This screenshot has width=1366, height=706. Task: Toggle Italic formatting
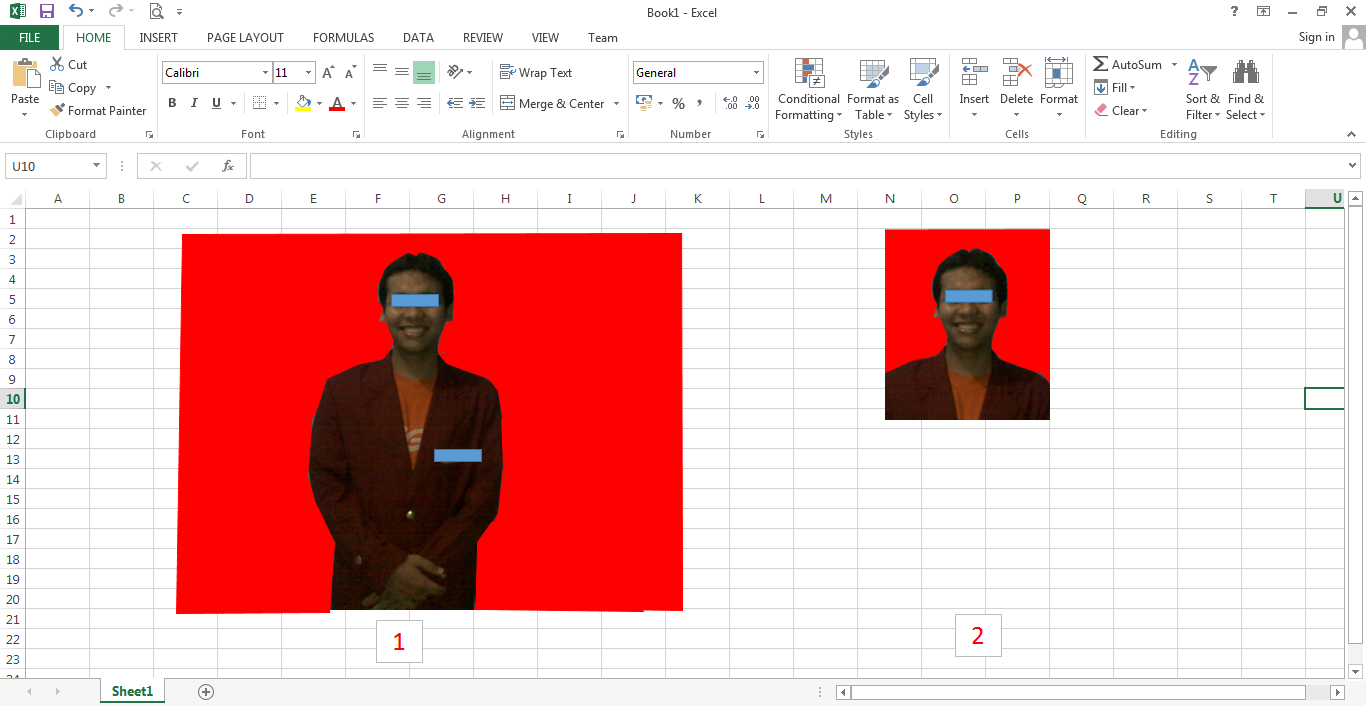tap(194, 103)
